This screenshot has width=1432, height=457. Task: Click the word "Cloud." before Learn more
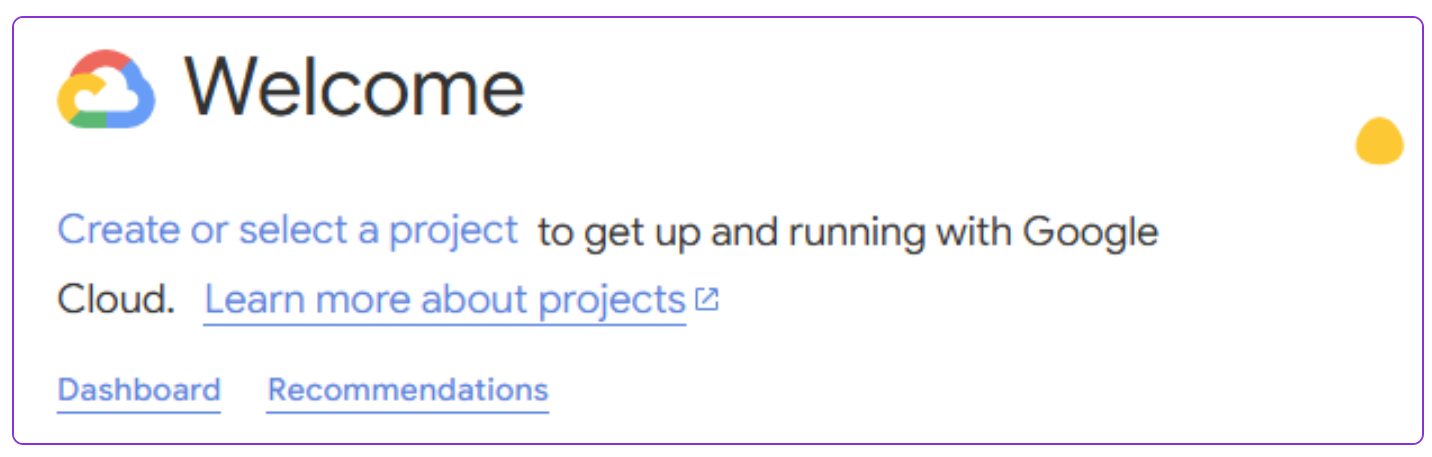[116, 299]
